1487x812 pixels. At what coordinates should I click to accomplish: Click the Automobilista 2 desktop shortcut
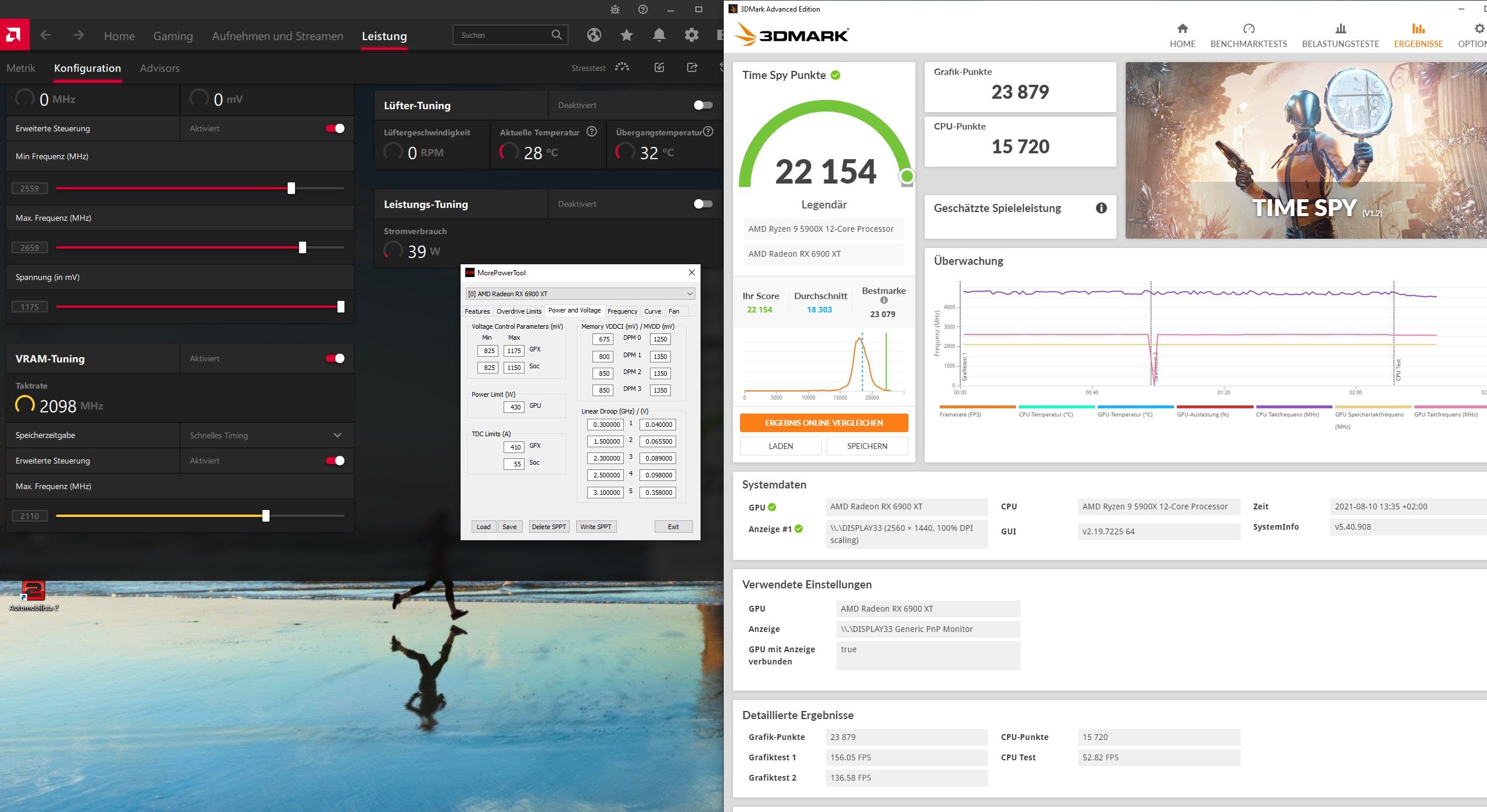tap(33, 596)
